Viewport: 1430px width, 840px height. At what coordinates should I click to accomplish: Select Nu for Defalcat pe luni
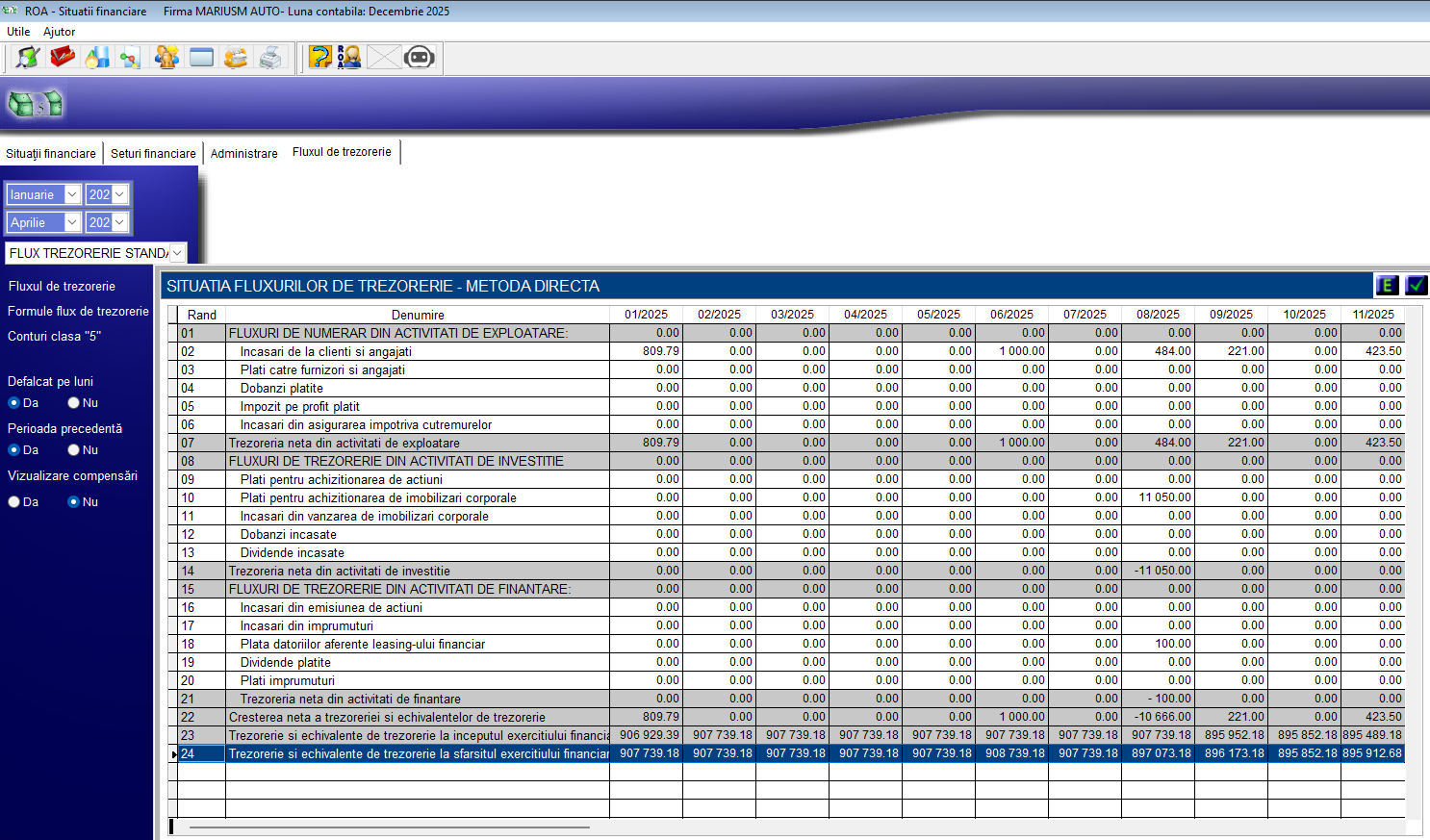(73, 403)
